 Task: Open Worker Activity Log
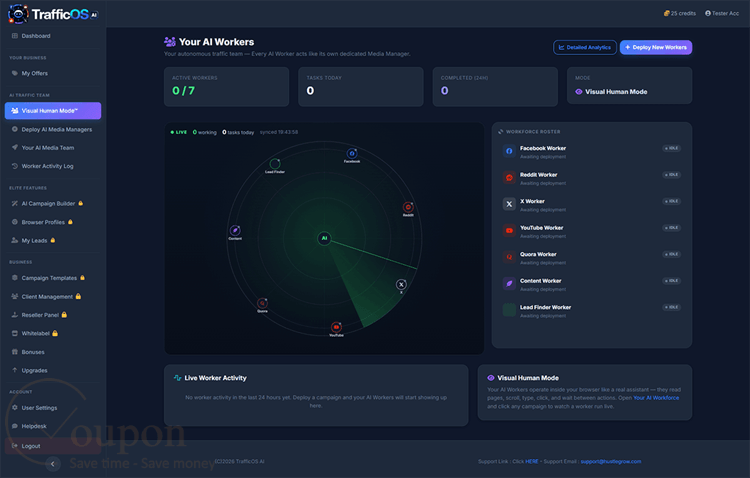click(x=53, y=166)
